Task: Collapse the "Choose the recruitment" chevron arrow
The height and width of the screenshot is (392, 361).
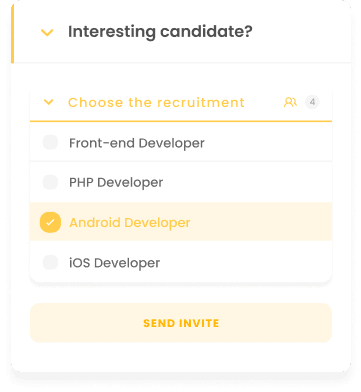Action: [49, 102]
